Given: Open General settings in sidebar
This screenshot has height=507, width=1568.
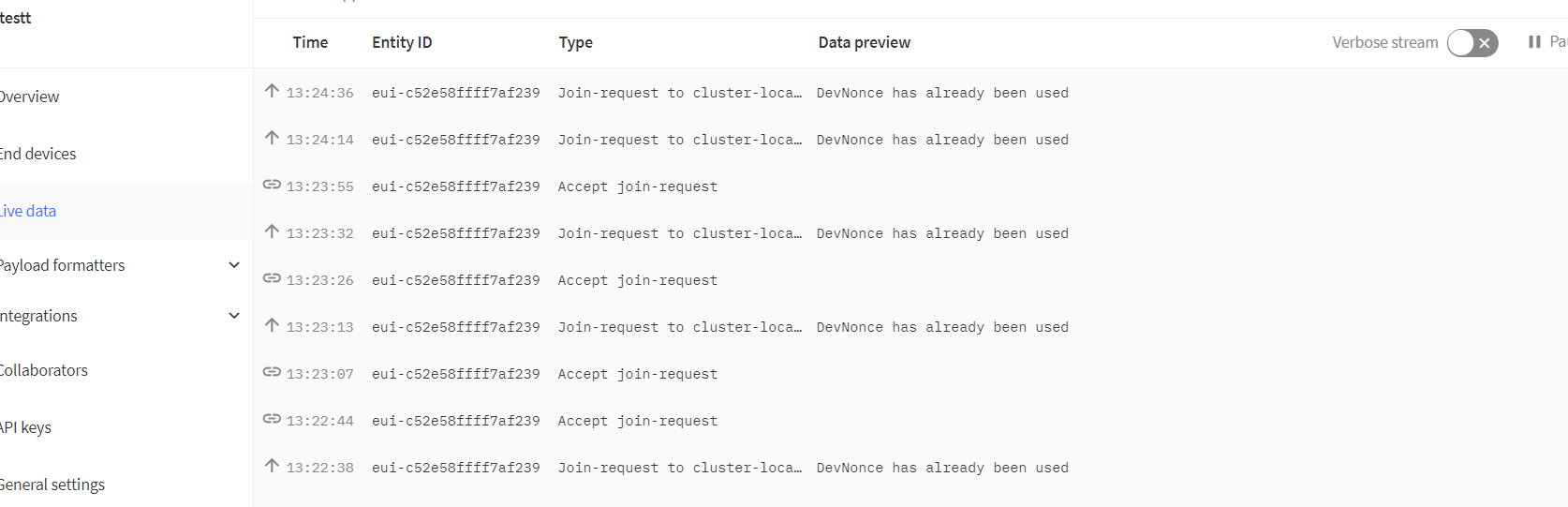Looking at the screenshot, I should pyautogui.click(x=52, y=485).
